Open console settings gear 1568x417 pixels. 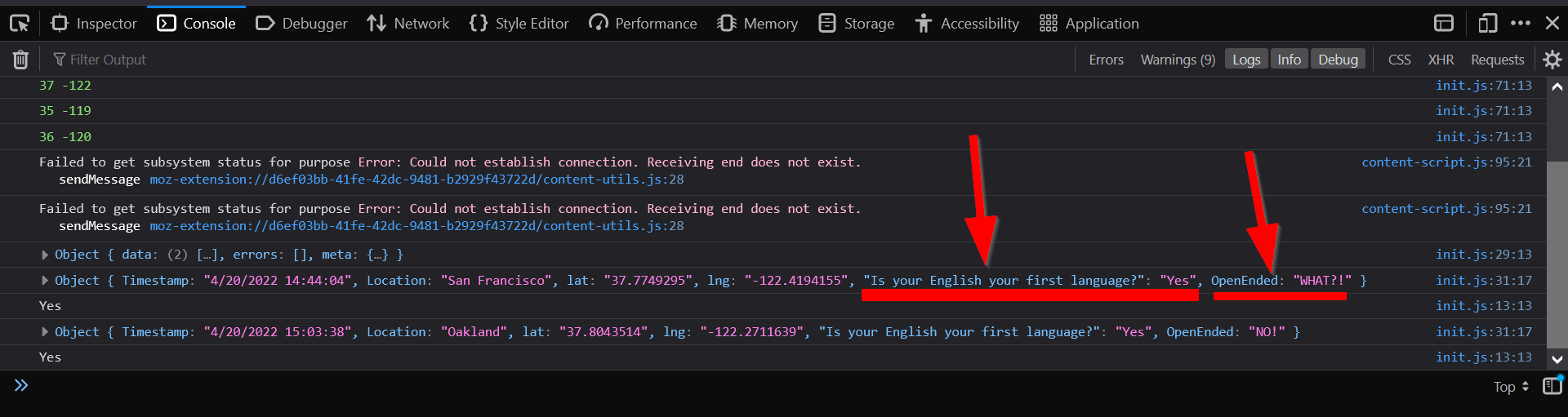[x=1552, y=60]
